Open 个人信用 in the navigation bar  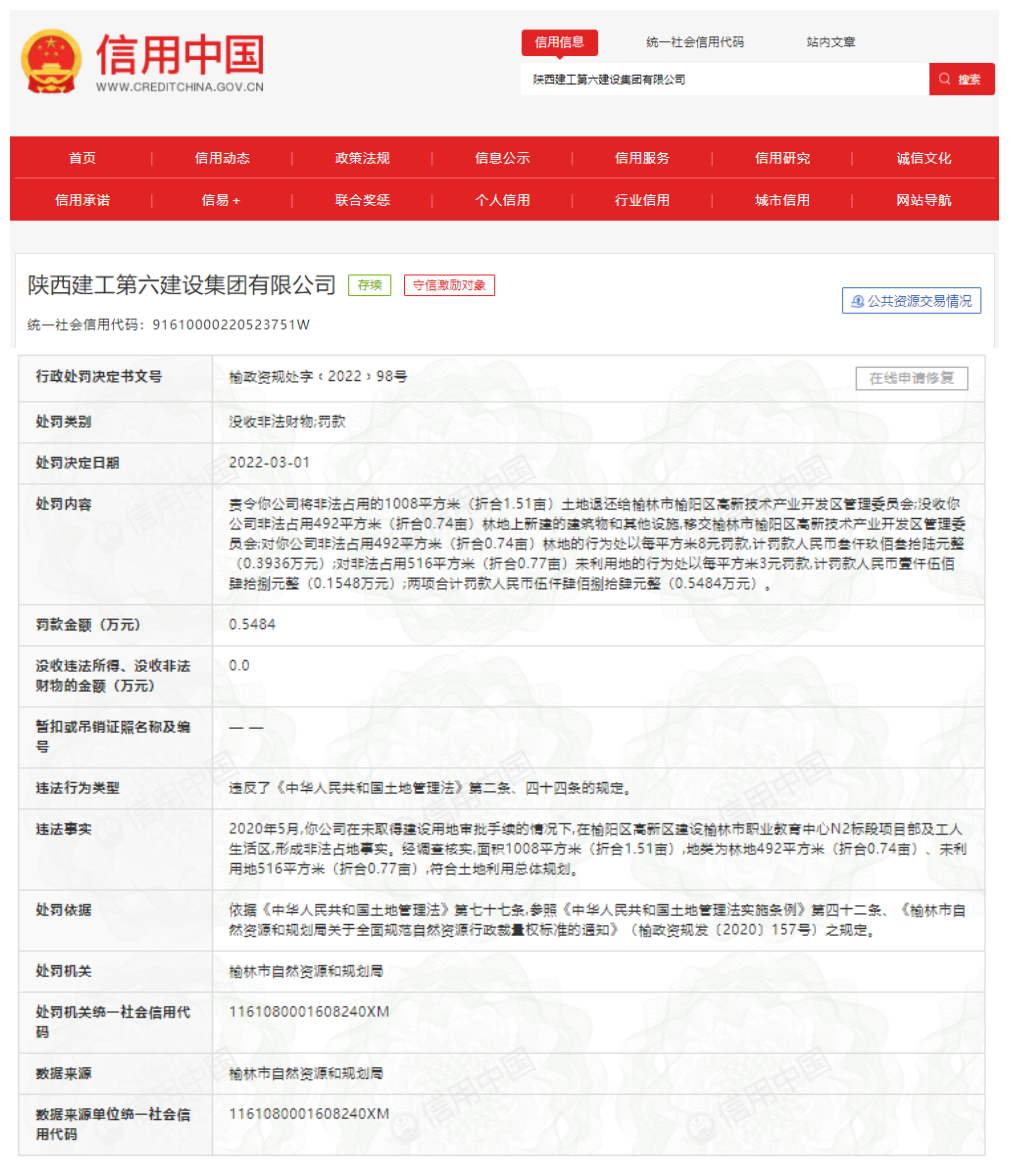pos(502,200)
